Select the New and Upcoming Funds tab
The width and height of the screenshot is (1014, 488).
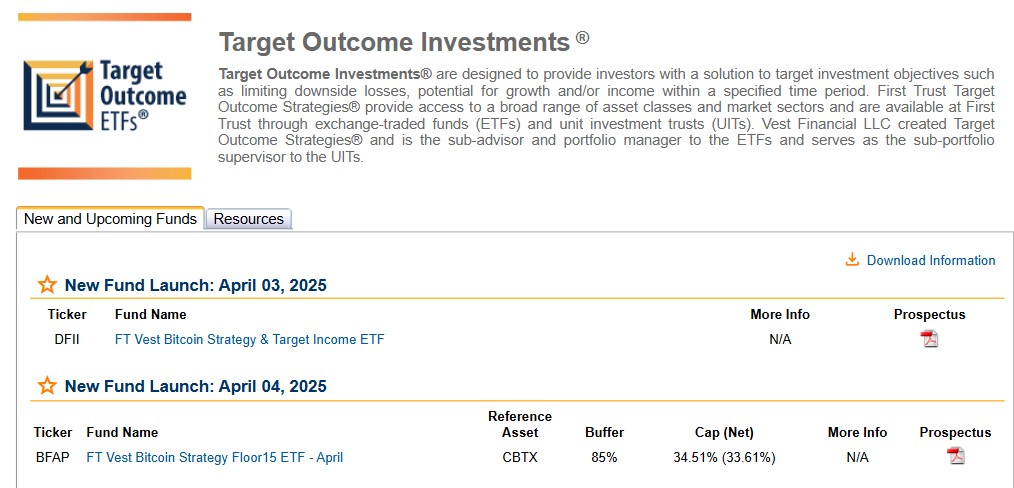(x=110, y=219)
